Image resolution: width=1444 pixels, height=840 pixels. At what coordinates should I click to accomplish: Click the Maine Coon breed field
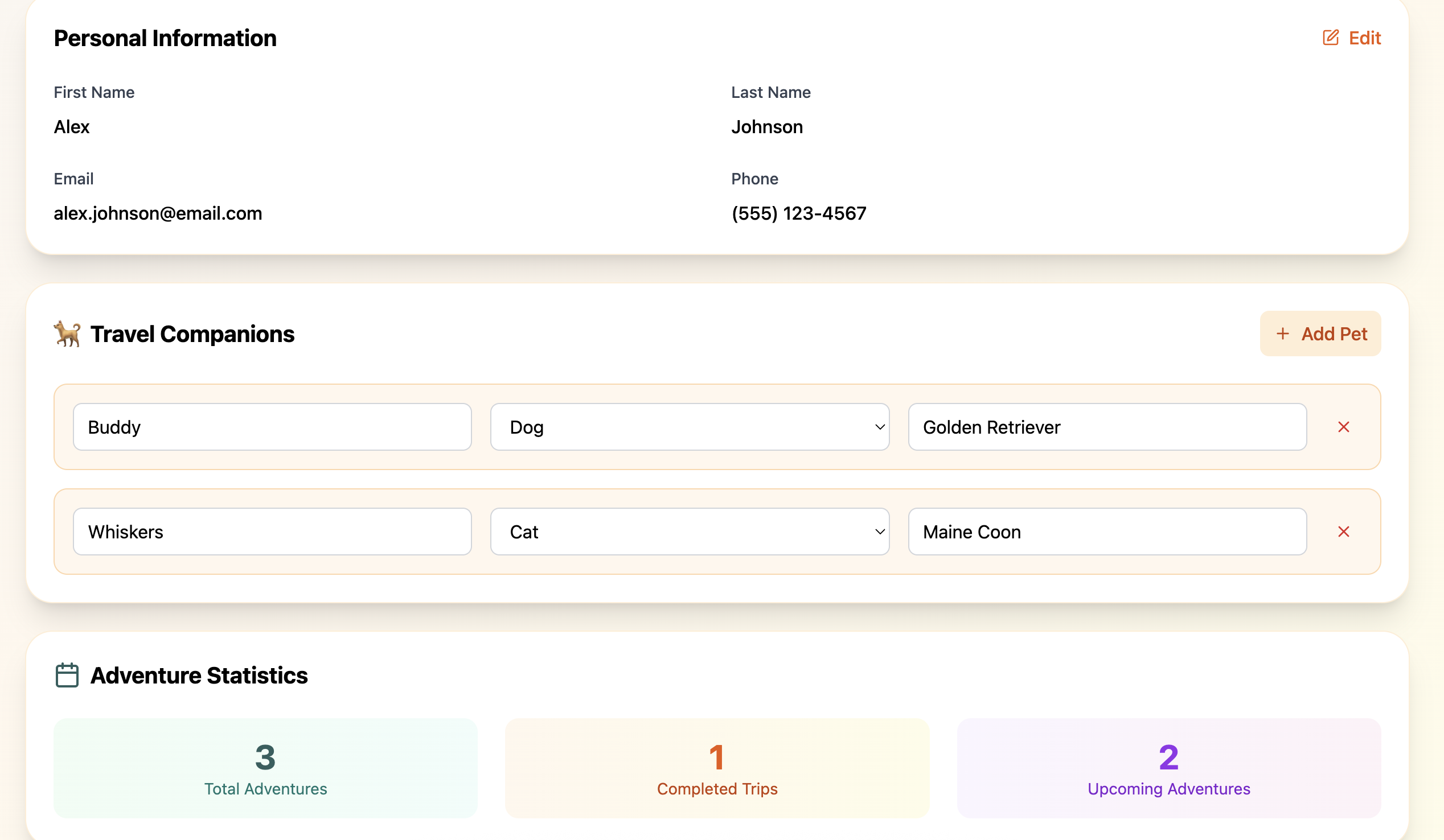pyautogui.click(x=1107, y=532)
